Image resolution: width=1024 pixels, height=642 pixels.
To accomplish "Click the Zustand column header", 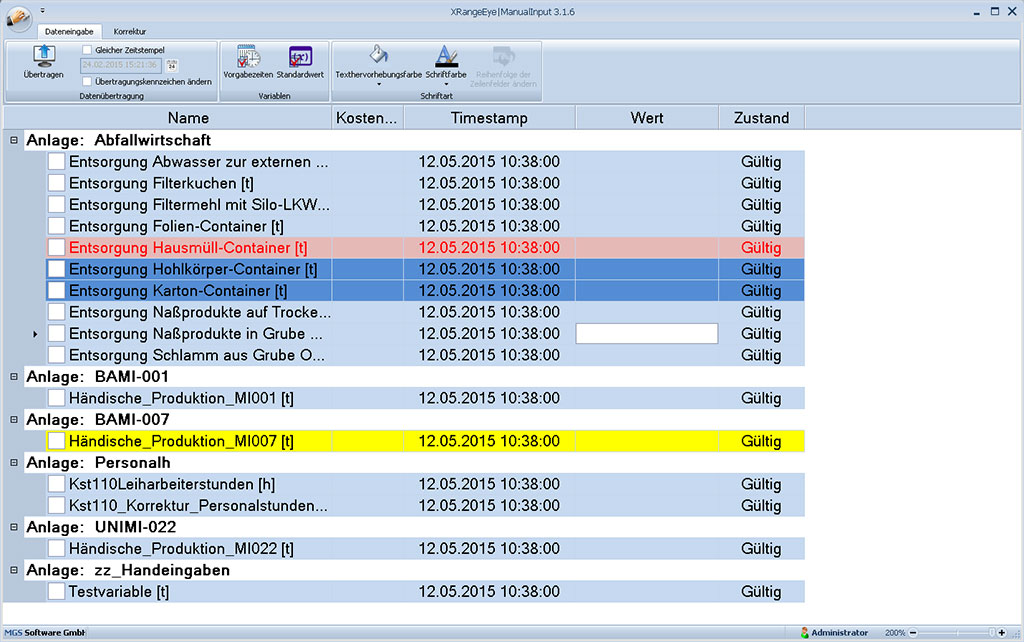I will [x=761, y=118].
